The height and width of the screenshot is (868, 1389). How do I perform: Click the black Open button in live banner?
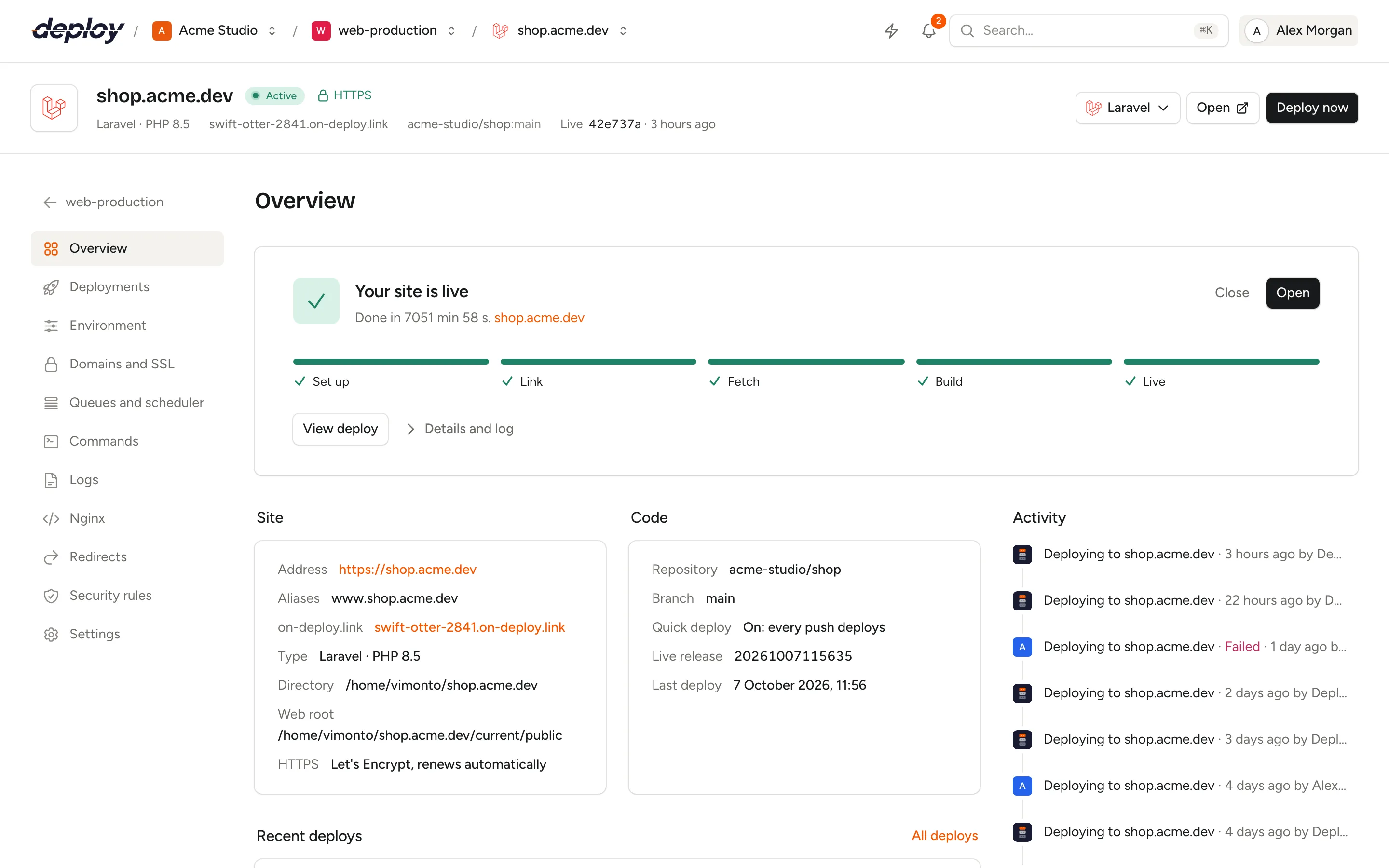pyautogui.click(x=1293, y=293)
